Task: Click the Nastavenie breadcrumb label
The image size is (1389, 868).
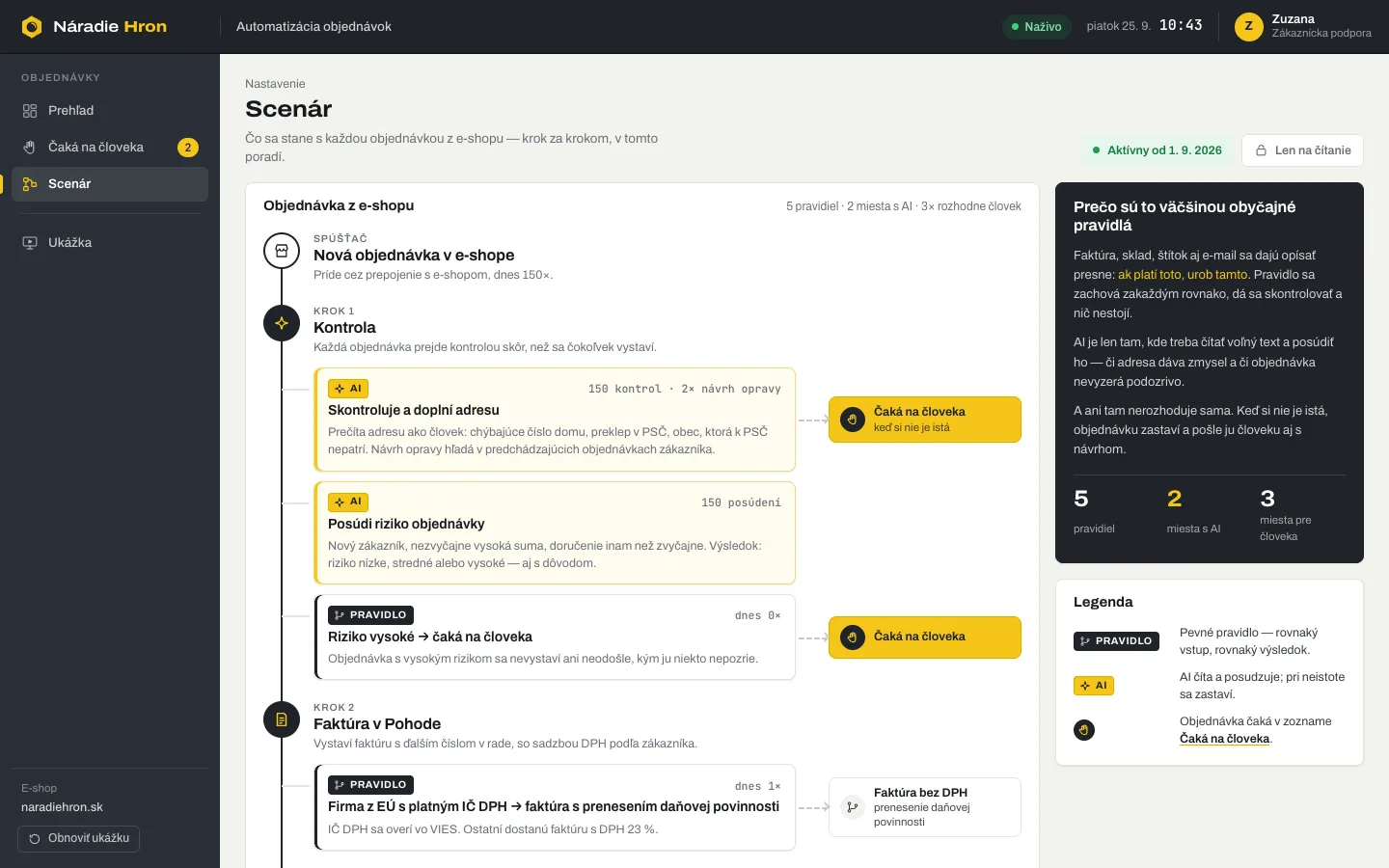Action: pos(275,84)
